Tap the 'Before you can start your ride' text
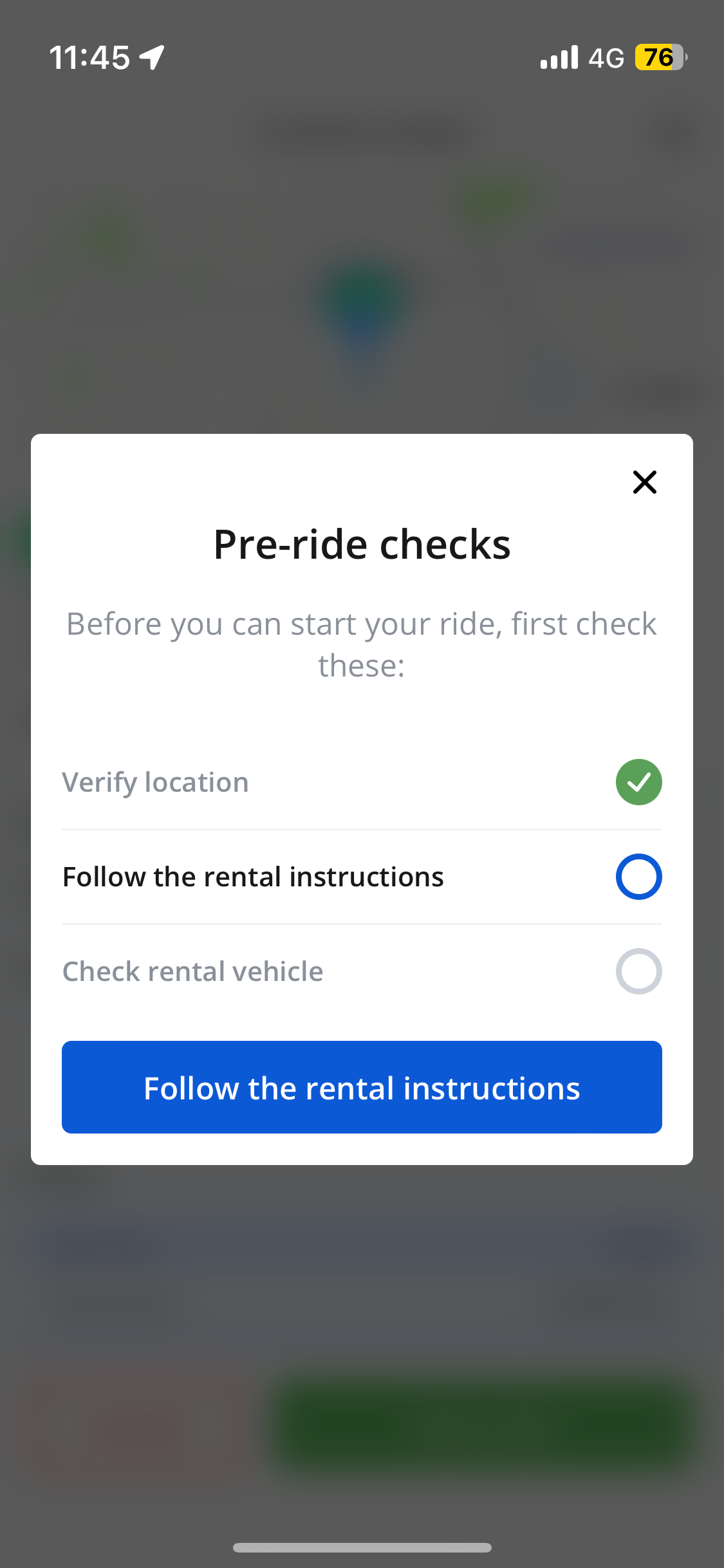The width and height of the screenshot is (724, 1568). pyautogui.click(x=362, y=644)
